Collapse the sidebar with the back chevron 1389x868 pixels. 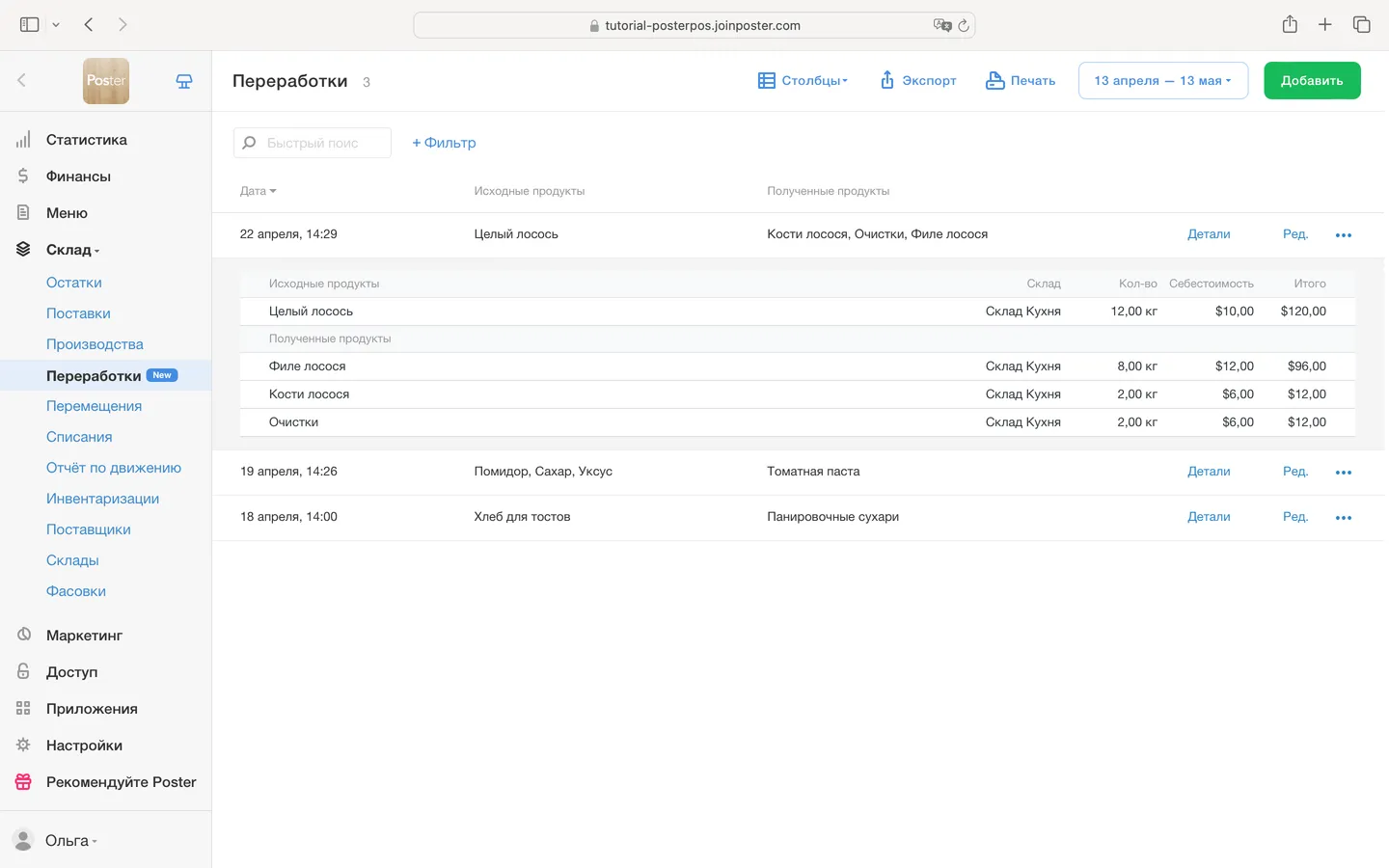[x=22, y=81]
